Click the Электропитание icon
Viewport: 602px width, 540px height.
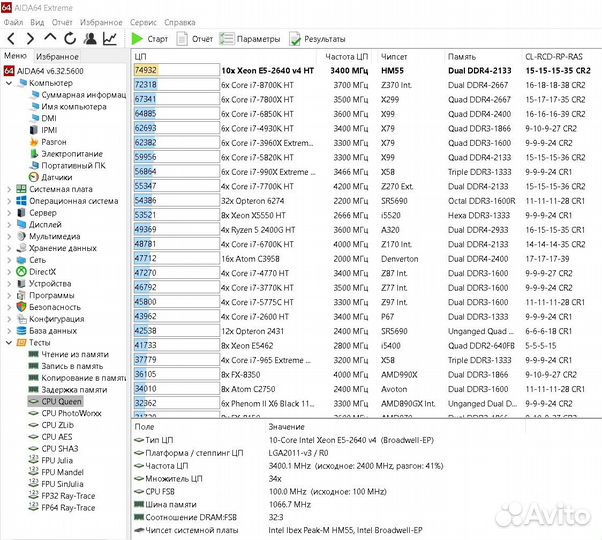point(35,154)
